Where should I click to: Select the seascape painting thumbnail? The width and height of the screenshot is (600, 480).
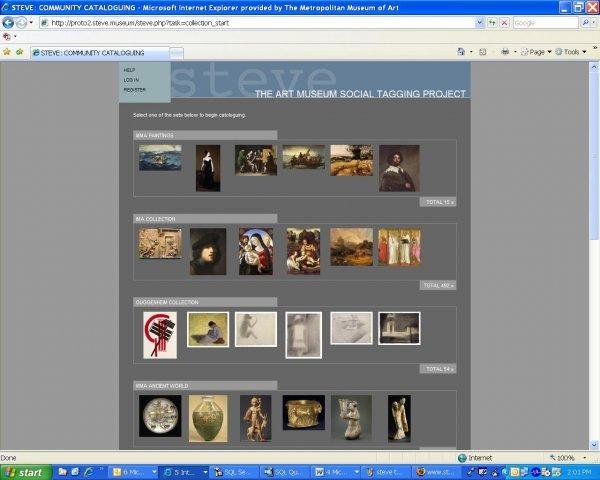tap(160, 157)
